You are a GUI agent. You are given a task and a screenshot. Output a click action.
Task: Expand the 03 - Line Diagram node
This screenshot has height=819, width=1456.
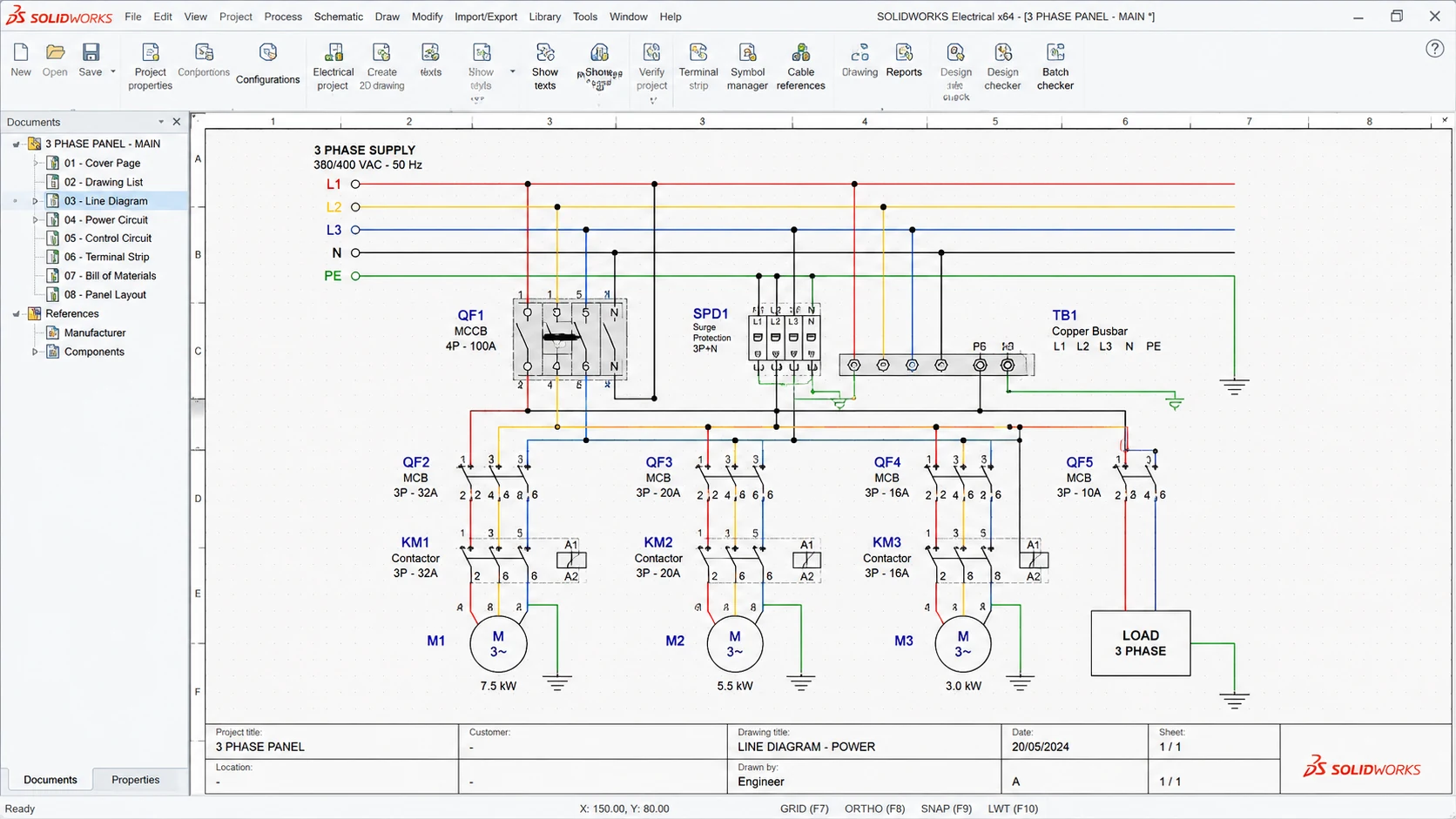(36, 201)
